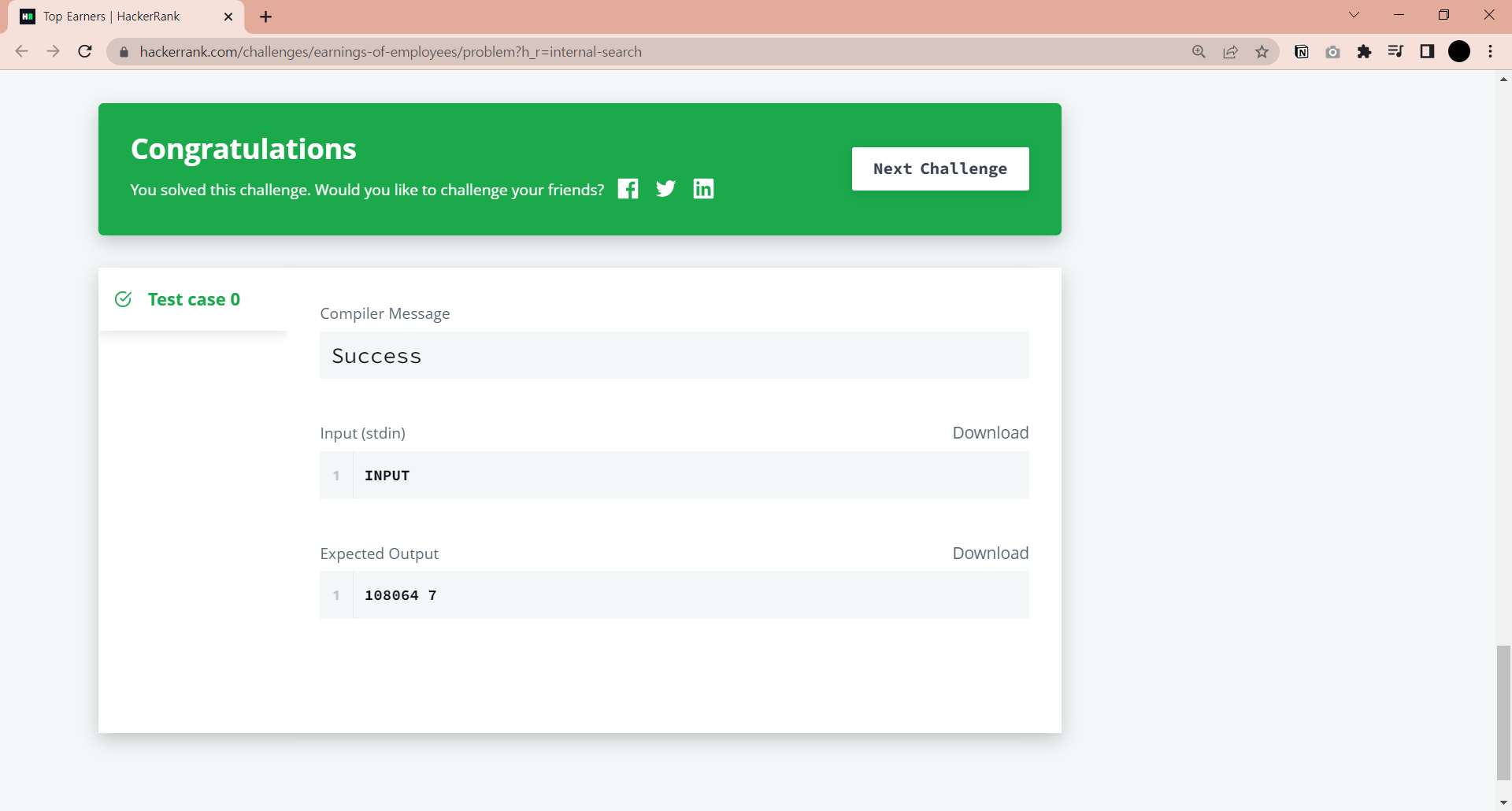This screenshot has height=811, width=1512.
Task: Open the profile avatar menu
Action: tap(1459, 52)
